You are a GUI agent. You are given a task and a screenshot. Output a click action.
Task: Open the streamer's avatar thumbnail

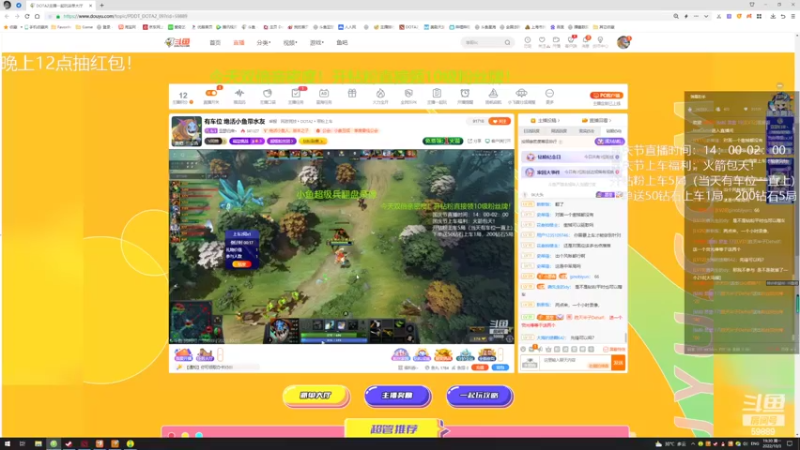pos(186,131)
